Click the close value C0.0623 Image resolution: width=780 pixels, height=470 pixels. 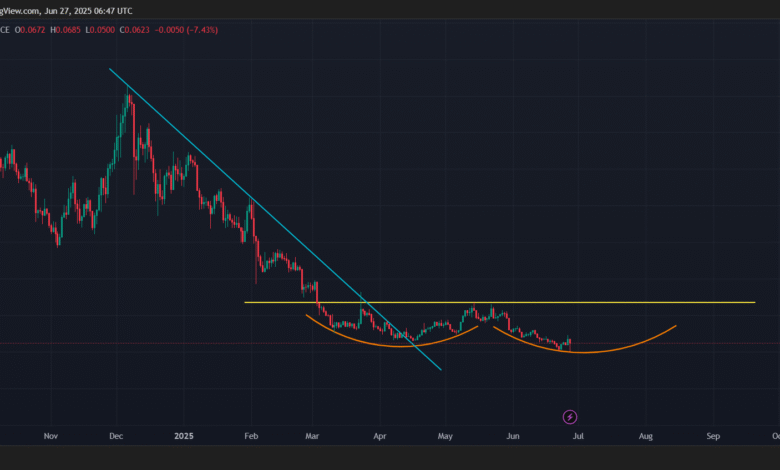point(134,30)
